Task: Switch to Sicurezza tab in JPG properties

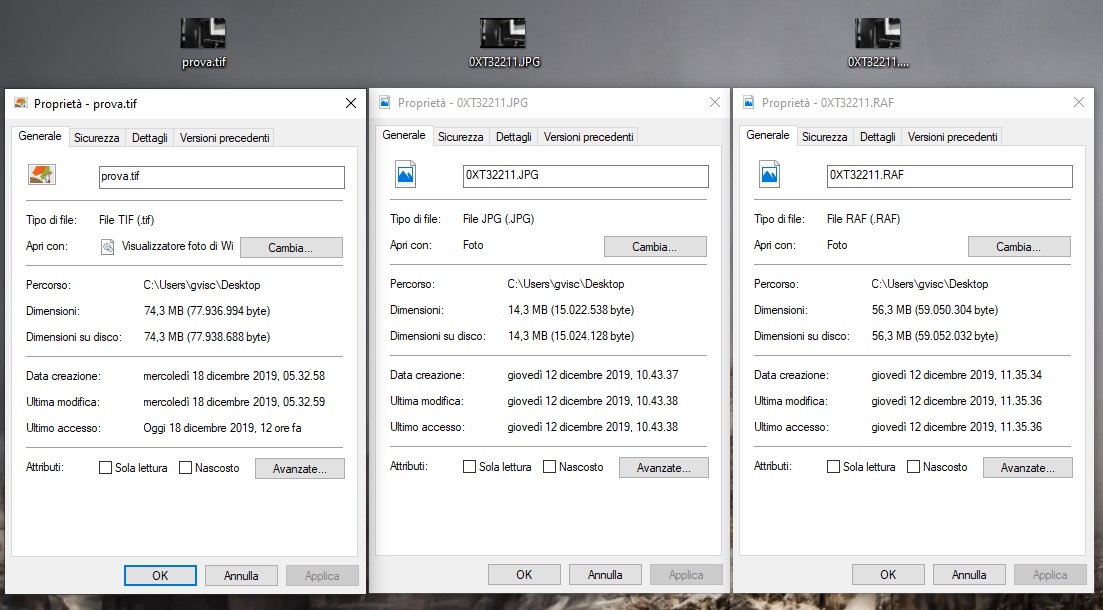Action: point(460,137)
